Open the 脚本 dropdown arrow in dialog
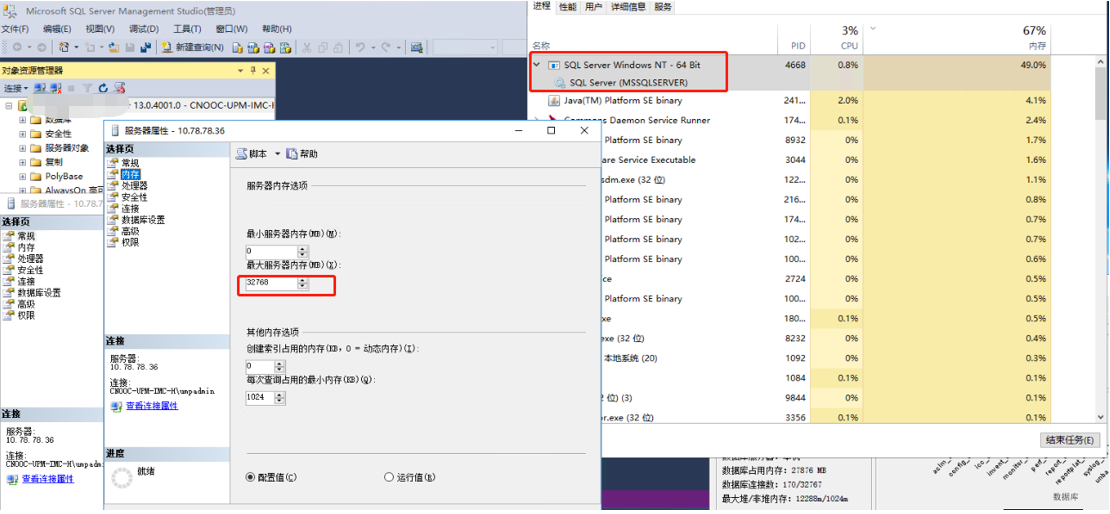The image size is (1110, 514). click(278, 154)
